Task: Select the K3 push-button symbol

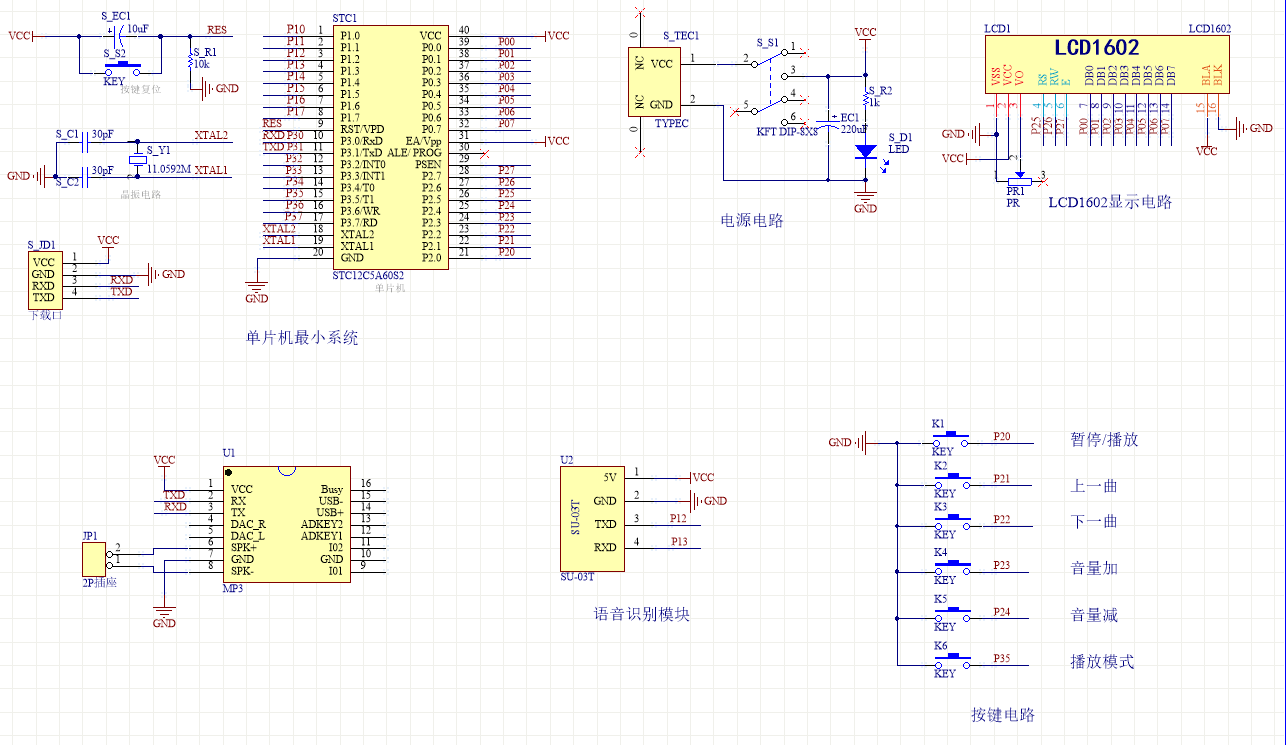Action: tap(952, 522)
